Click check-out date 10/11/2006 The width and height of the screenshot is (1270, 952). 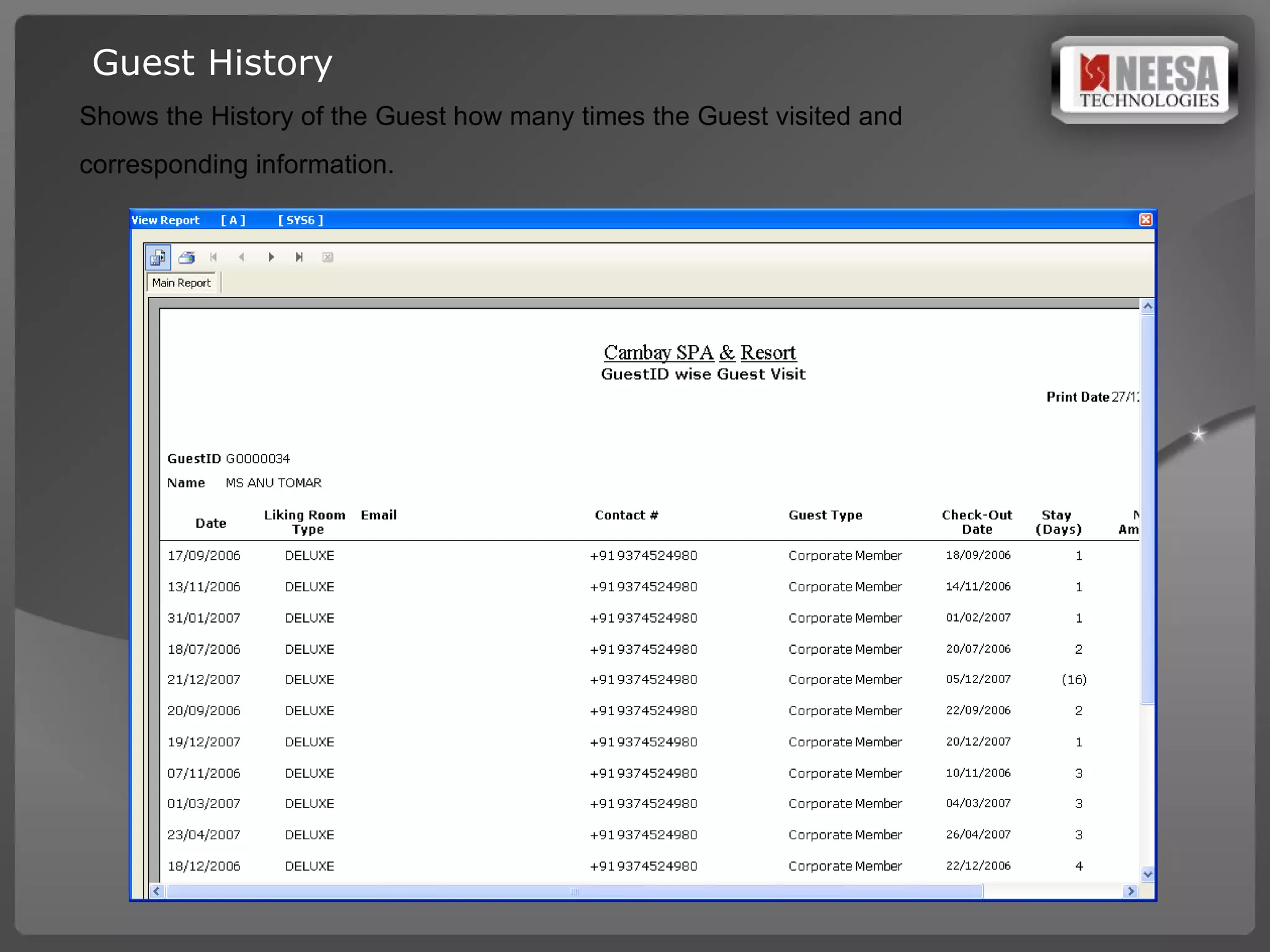[978, 773]
